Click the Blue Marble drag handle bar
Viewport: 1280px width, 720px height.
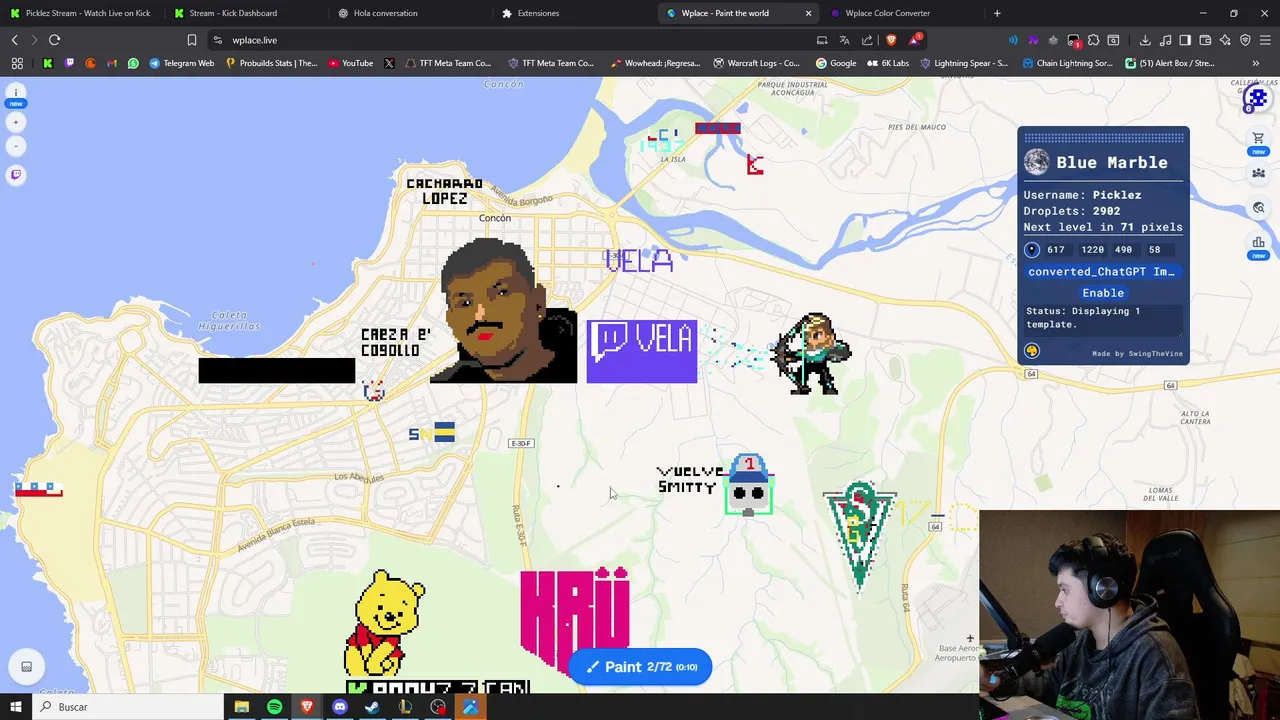(1103, 138)
